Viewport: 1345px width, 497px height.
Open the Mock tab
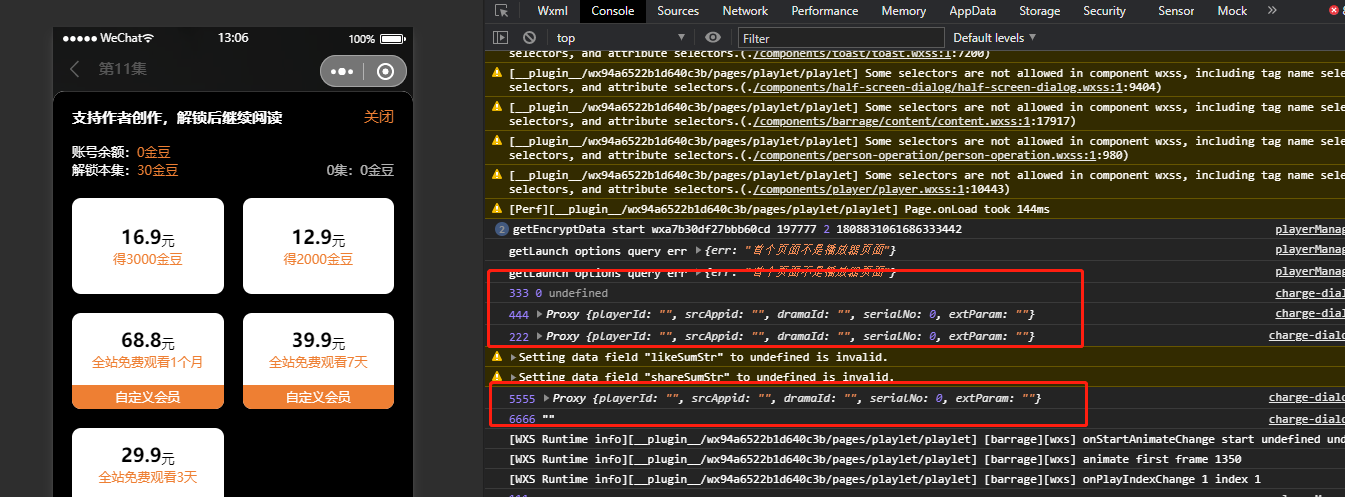[1232, 11]
